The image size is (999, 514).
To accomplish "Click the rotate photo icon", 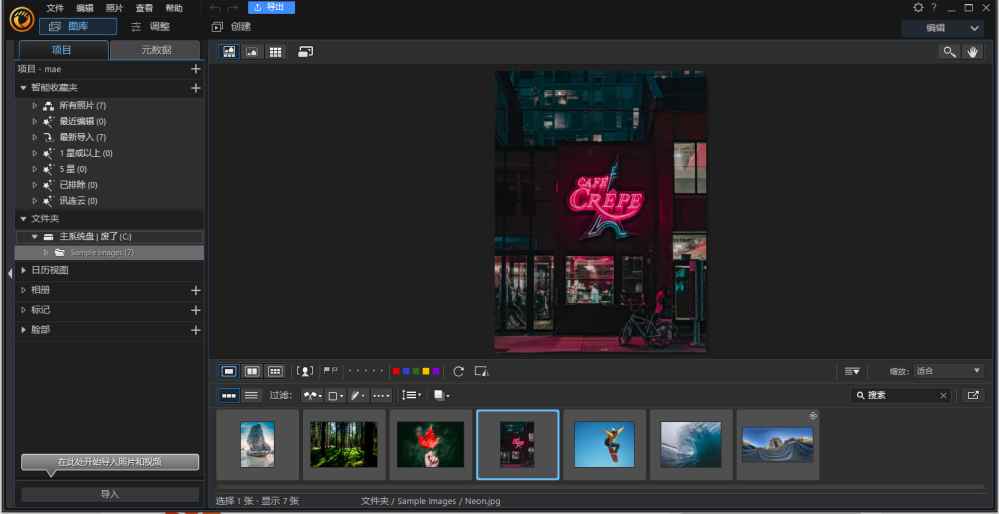I will click(x=458, y=371).
